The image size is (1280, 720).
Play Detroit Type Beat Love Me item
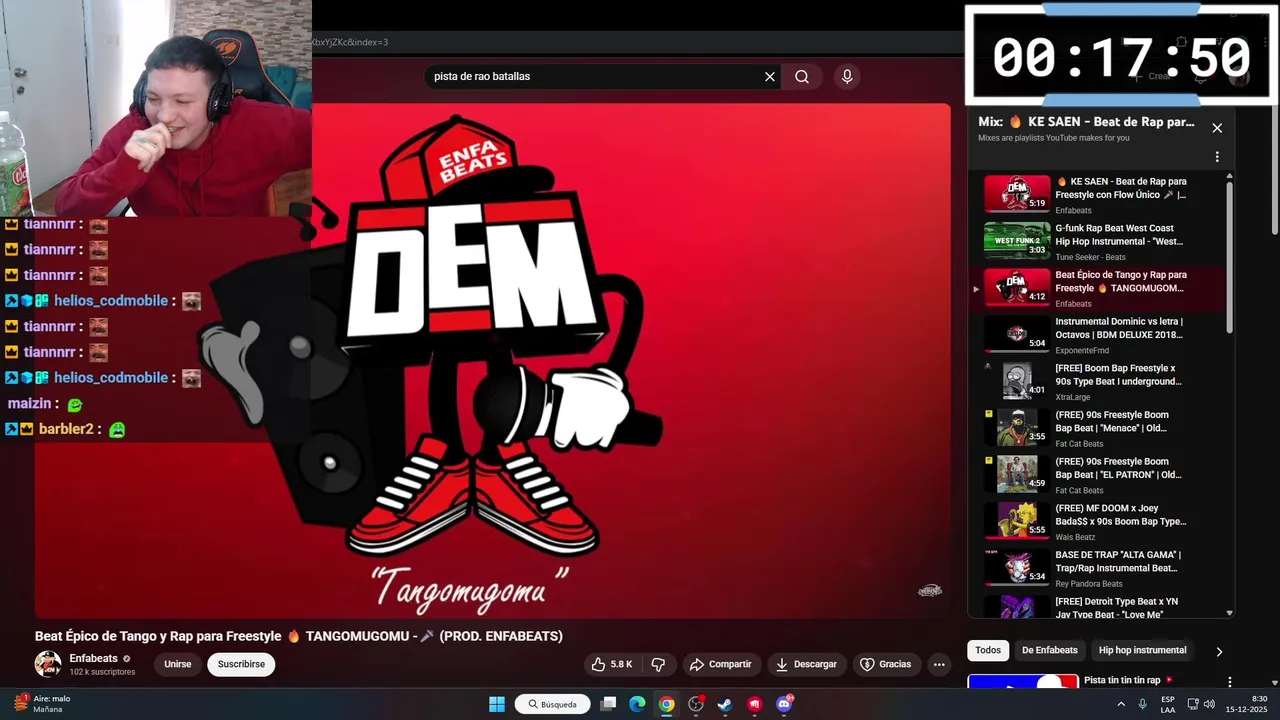(1095, 606)
